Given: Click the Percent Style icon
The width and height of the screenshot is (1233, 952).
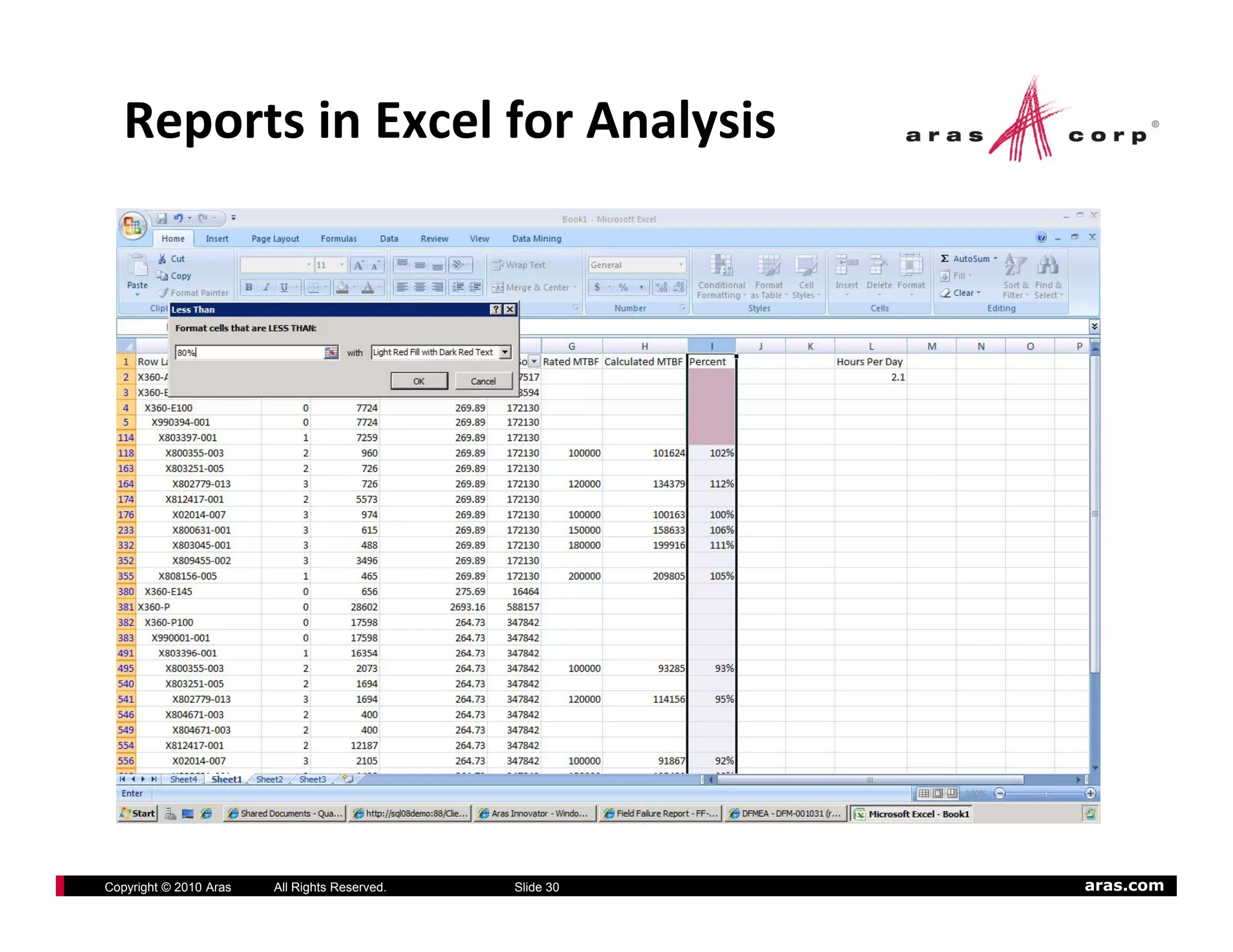Looking at the screenshot, I should [x=623, y=288].
